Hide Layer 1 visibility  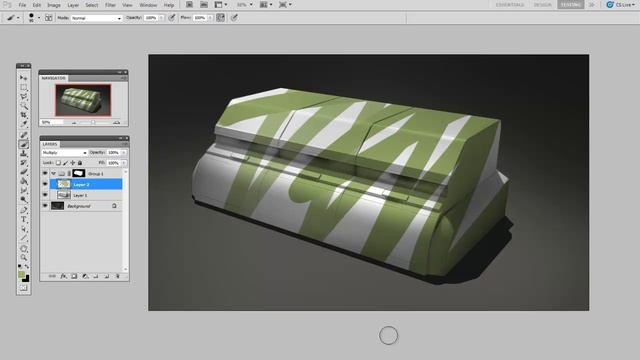coord(45,195)
